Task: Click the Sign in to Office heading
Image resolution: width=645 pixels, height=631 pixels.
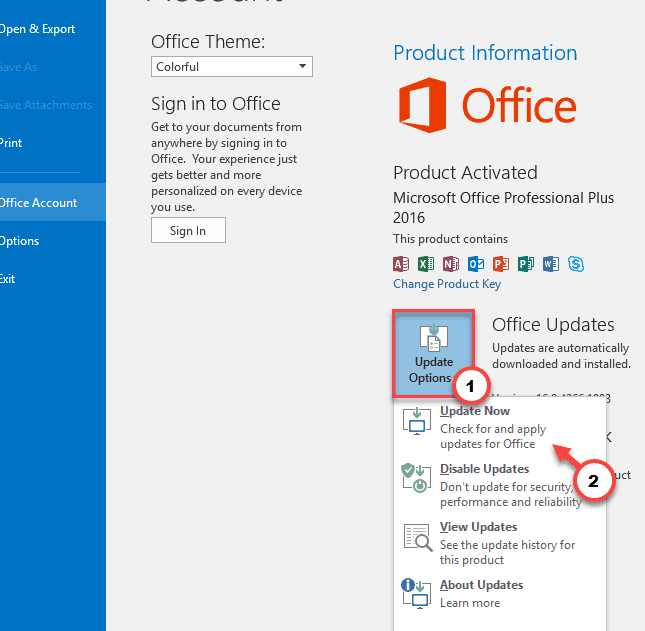Action: [216, 104]
